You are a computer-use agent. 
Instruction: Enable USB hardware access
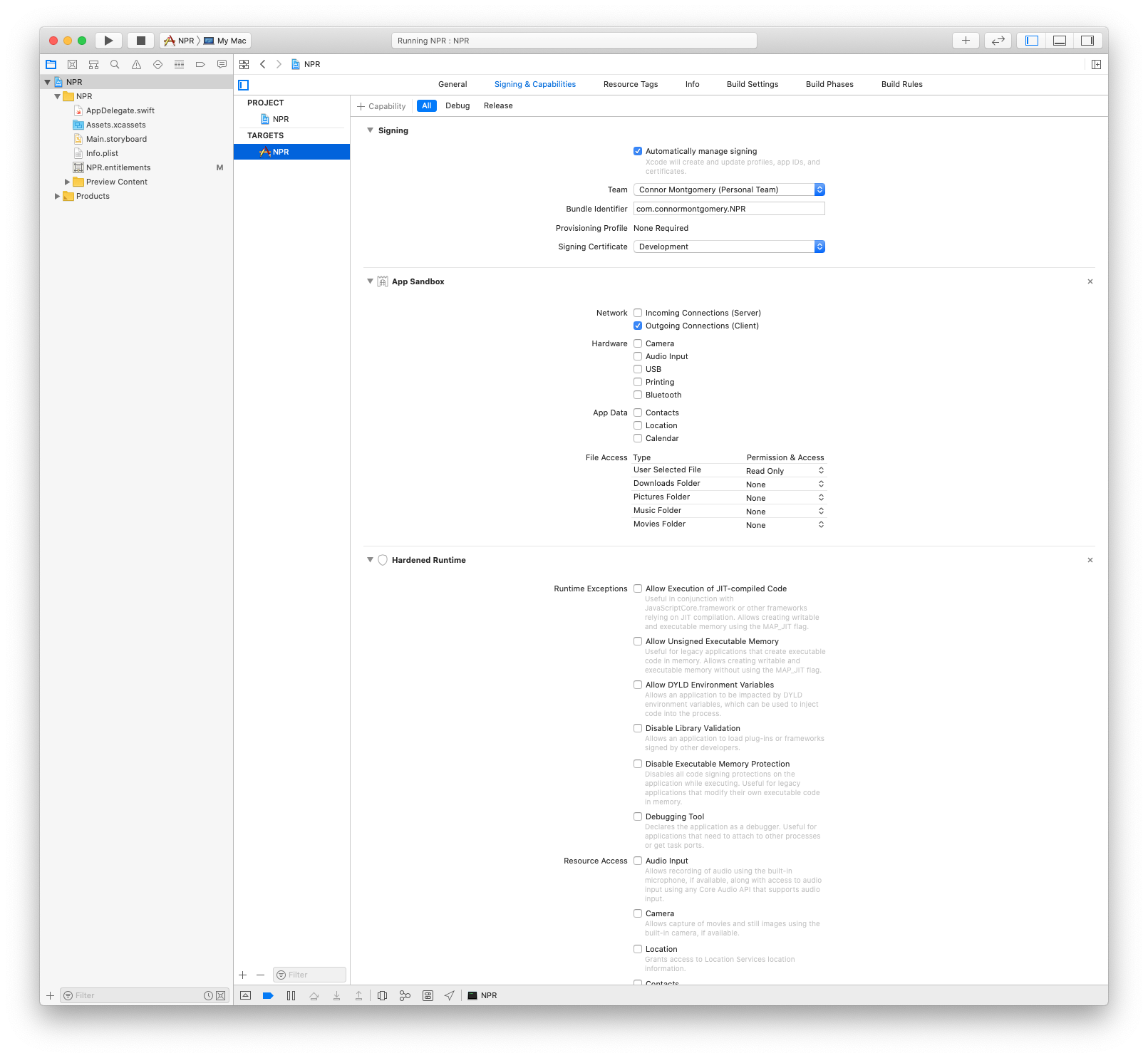(x=638, y=369)
